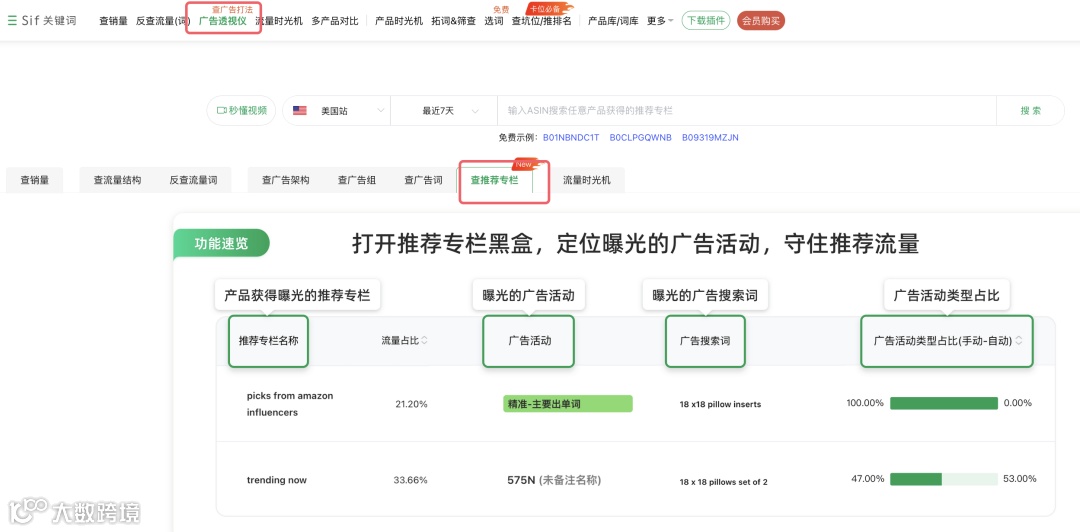The height and width of the screenshot is (532, 1080).
Task: Click the Sif 关键词 logo
Action: pos(49,21)
